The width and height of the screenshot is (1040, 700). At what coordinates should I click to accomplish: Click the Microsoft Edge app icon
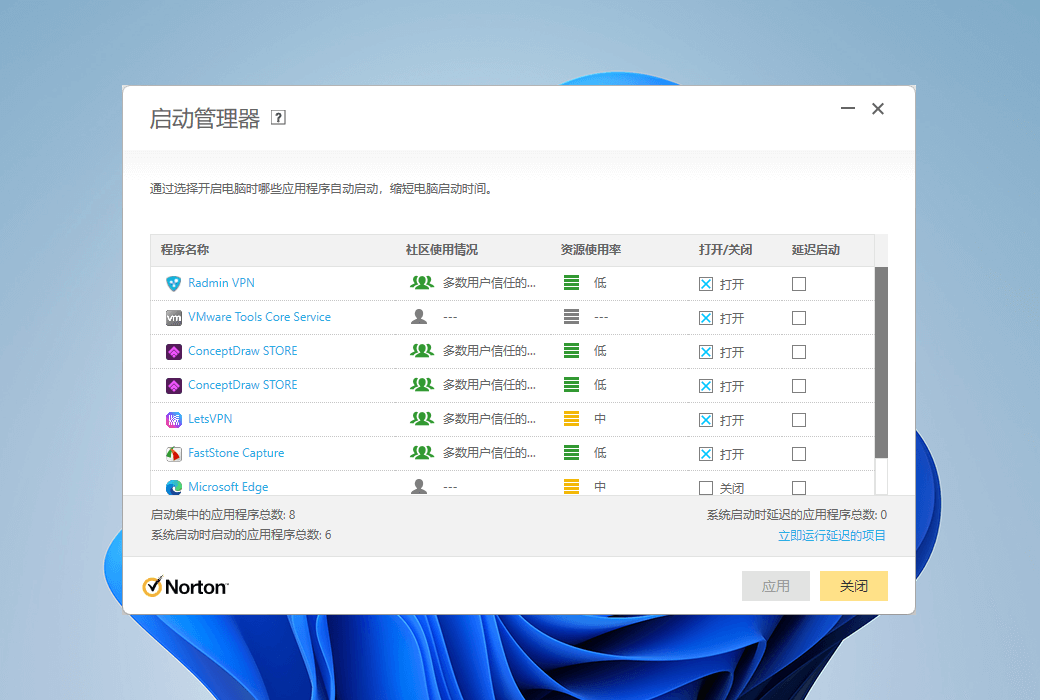pyautogui.click(x=173, y=488)
